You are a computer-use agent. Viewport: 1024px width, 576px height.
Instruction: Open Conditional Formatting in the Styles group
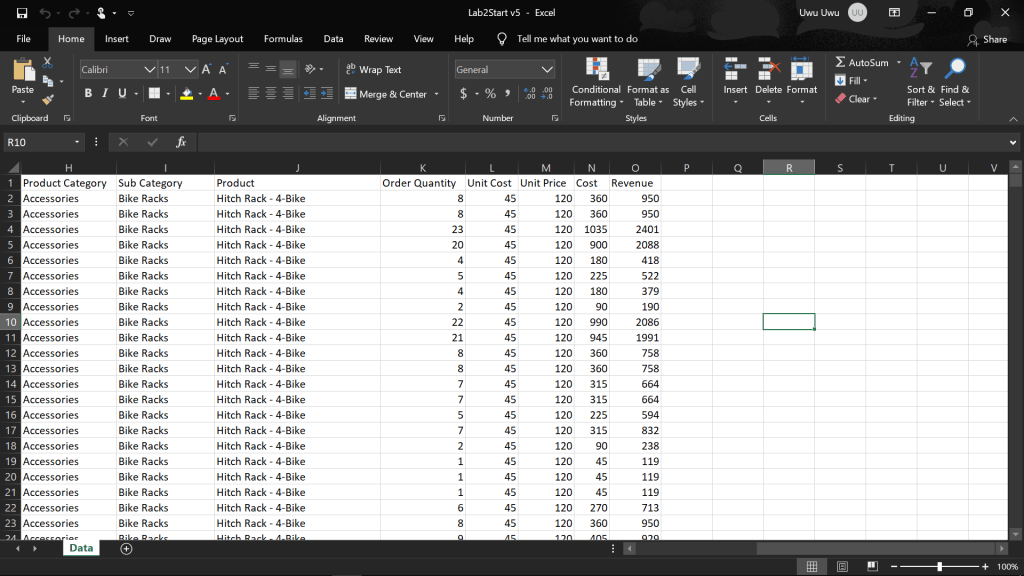click(x=595, y=82)
